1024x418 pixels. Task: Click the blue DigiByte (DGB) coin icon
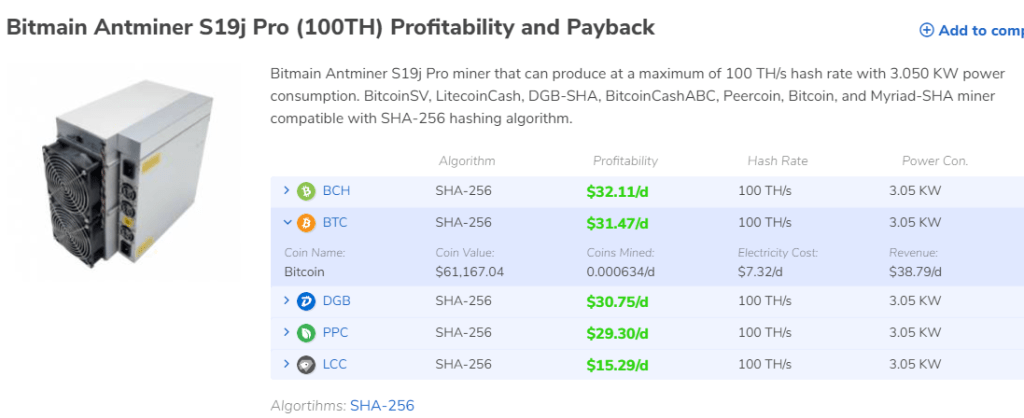pyautogui.click(x=305, y=301)
